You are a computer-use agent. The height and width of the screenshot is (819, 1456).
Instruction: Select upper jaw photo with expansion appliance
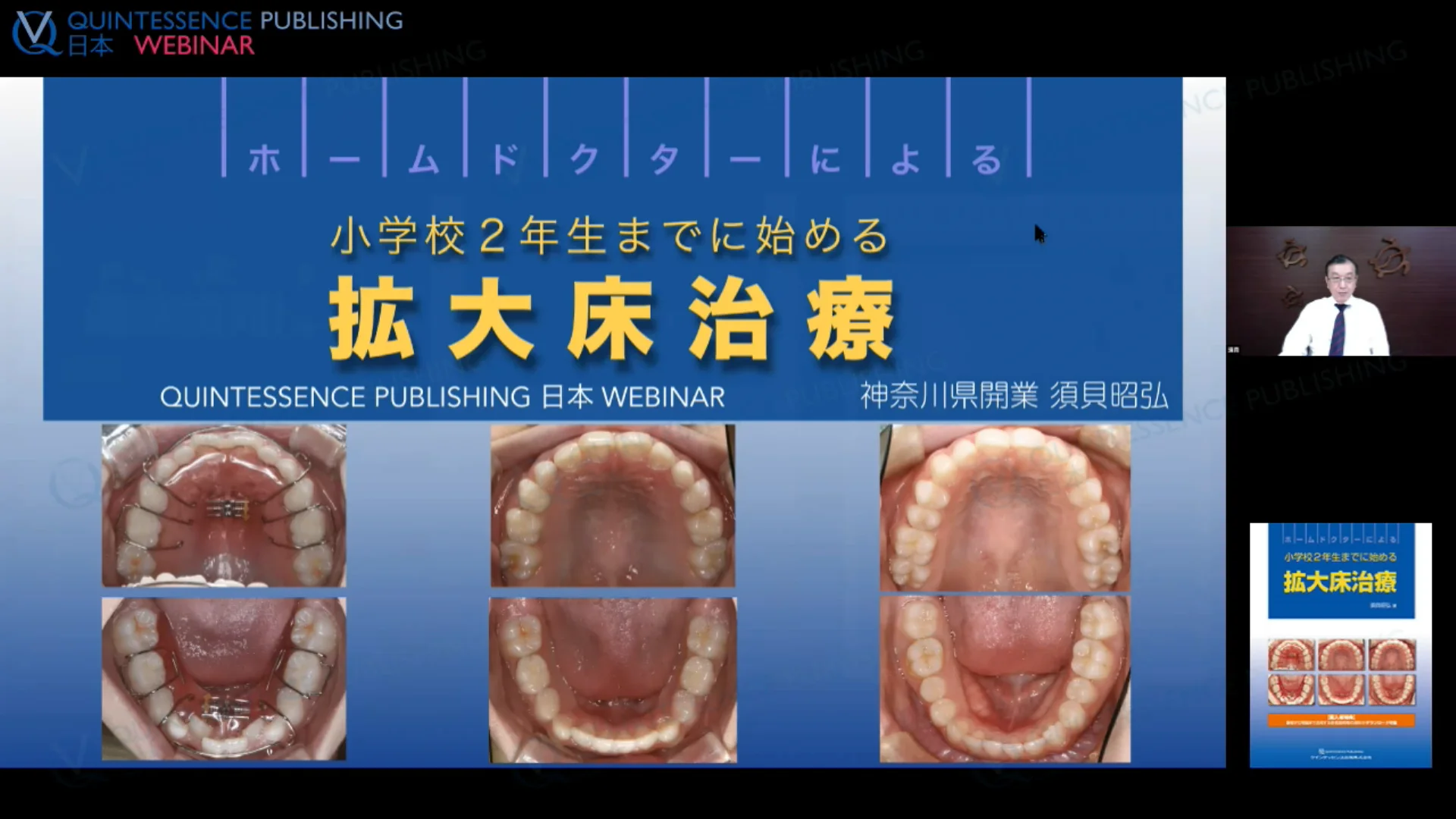(x=224, y=505)
